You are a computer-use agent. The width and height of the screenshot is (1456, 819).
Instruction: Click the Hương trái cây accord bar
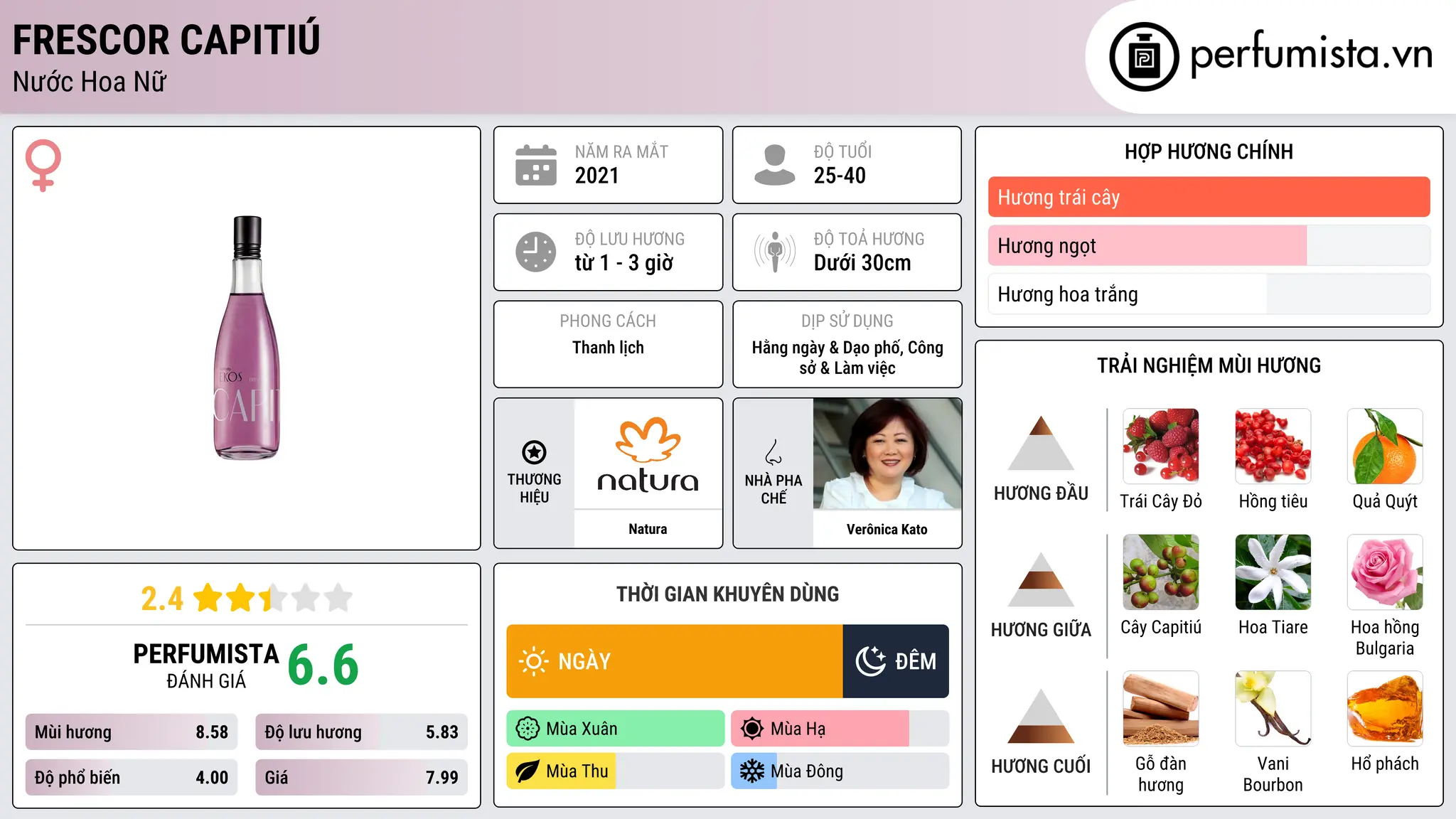pyautogui.click(x=1209, y=197)
